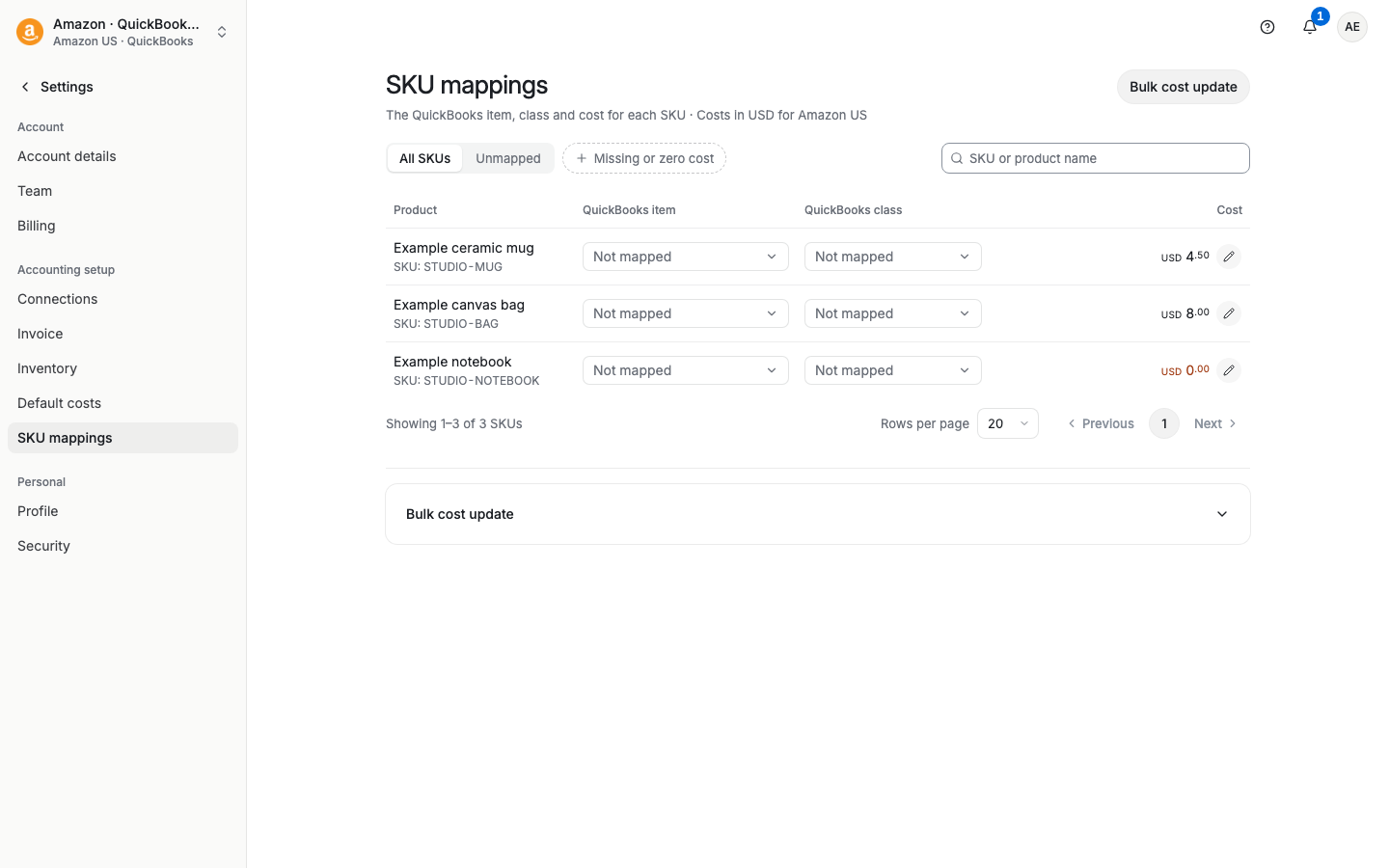Image resolution: width=1389 pixels, height=868 pixels.
Task: Expand the Bulk cost update section
Action: [x=818, y=514]
